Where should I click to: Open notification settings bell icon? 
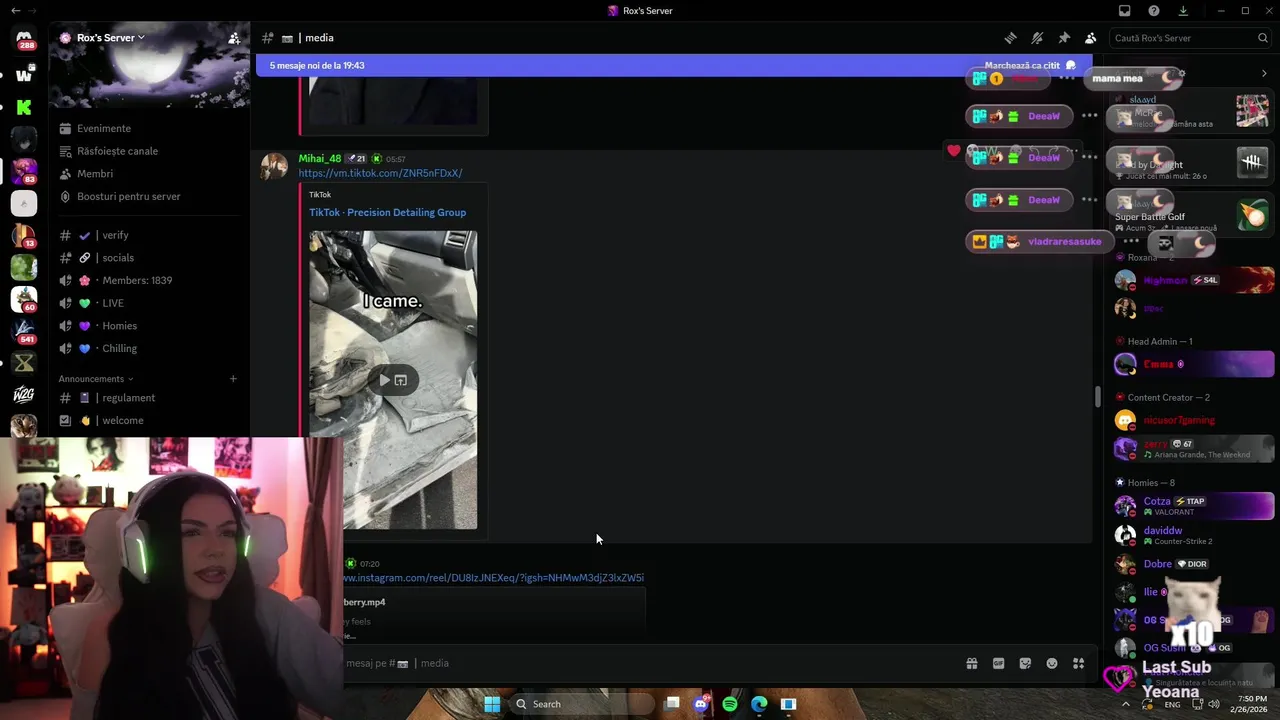1037,38
